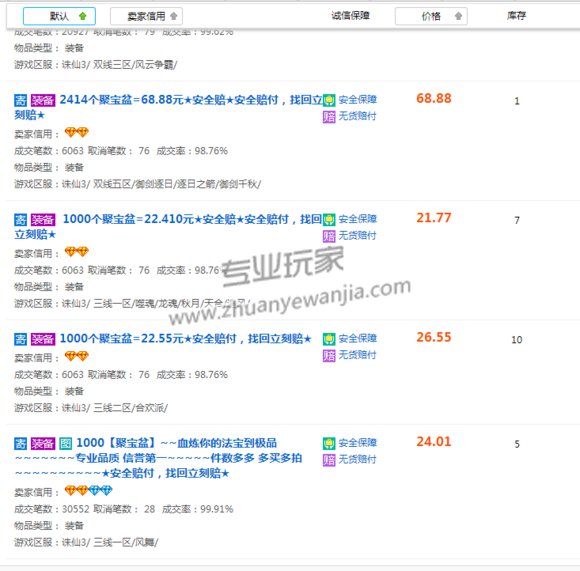Click the green arrow on 默认 sort
Image resolution: width=580 pixels, height=571 pixels.
[82, 16]
